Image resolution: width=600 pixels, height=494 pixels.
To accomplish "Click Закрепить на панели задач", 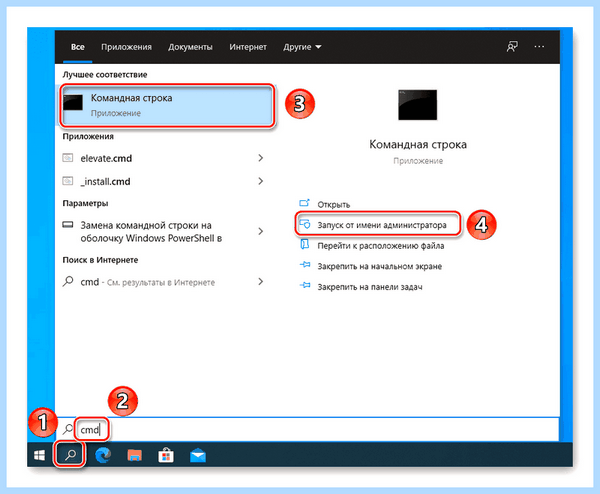I will pyautogui.click(x=370, y=287).
